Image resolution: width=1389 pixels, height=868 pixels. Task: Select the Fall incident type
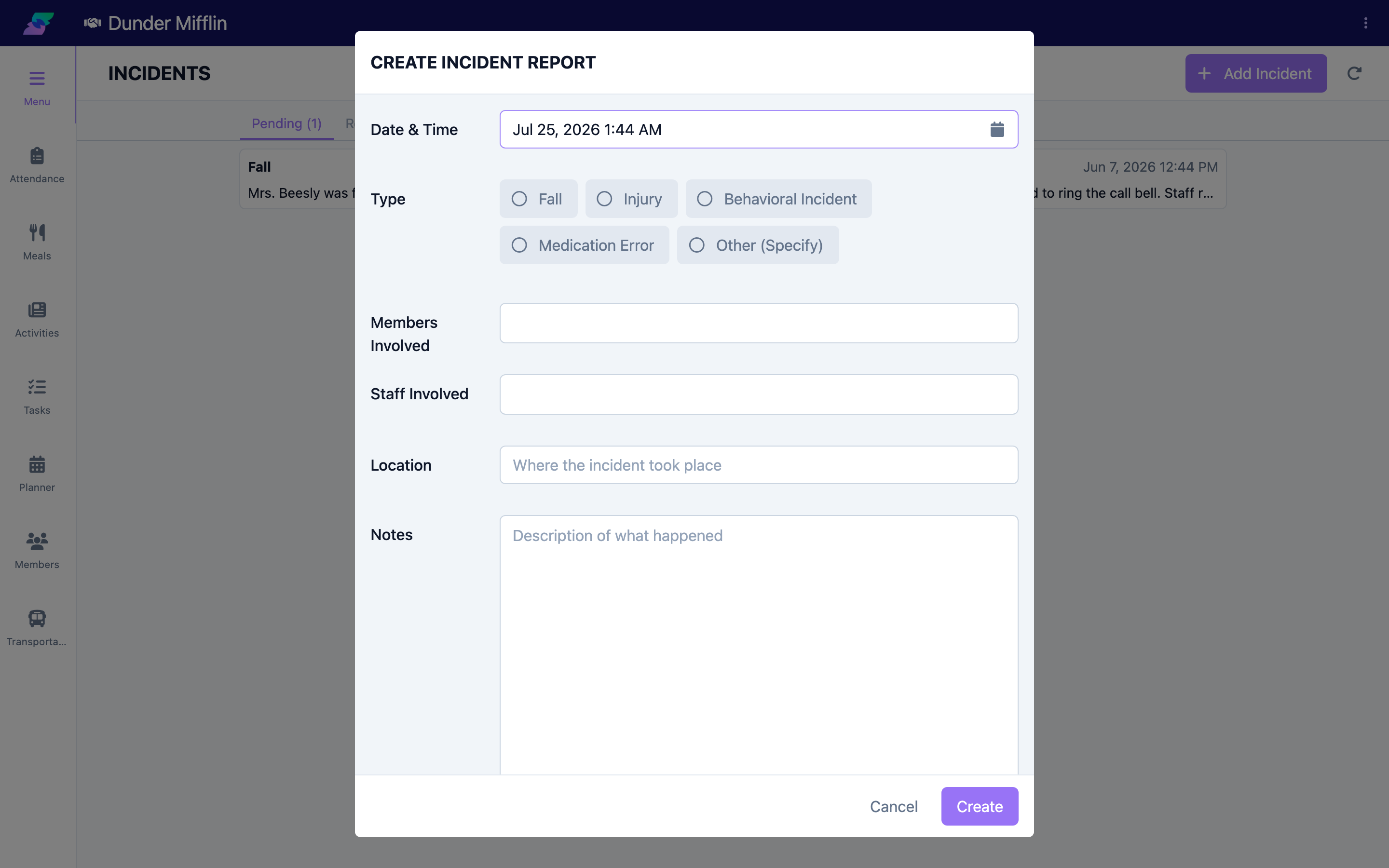[x=538, y=199]
